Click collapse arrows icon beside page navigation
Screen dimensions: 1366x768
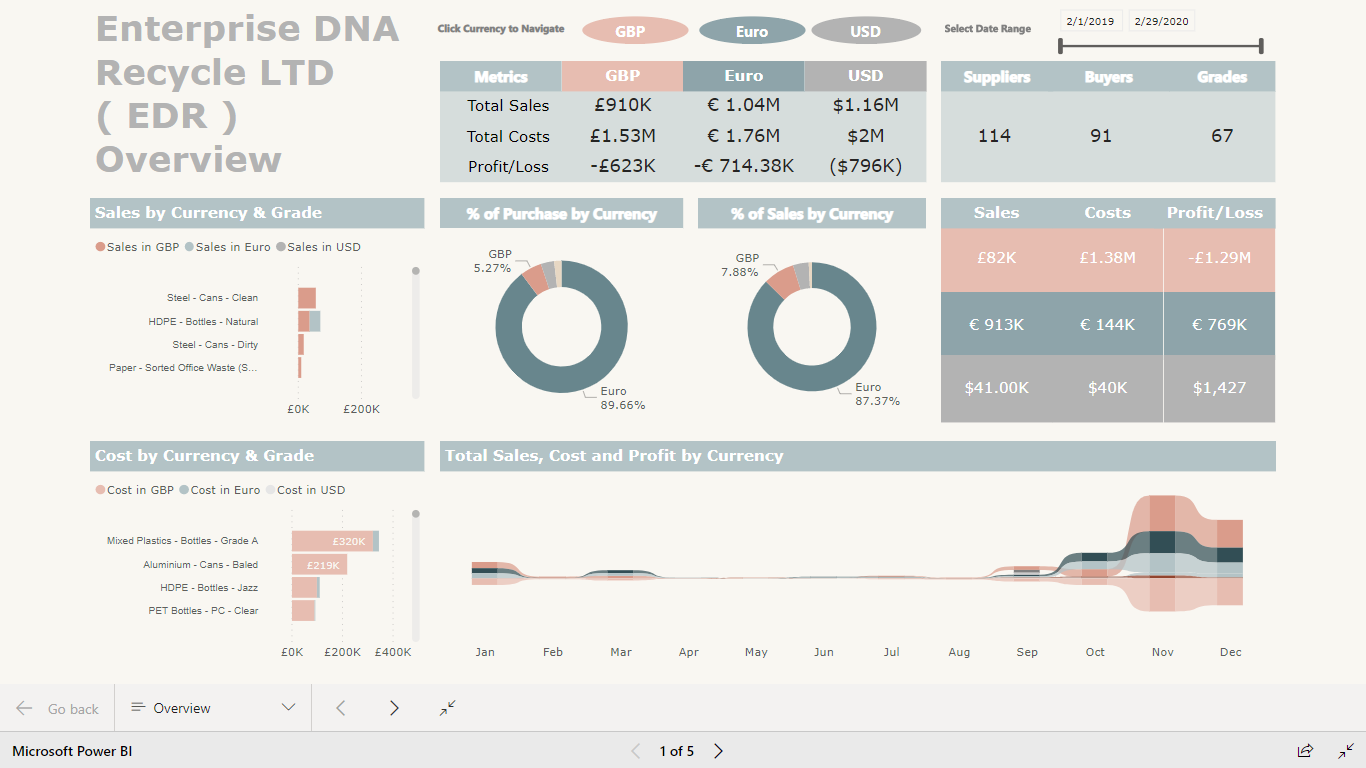point(447,708)
